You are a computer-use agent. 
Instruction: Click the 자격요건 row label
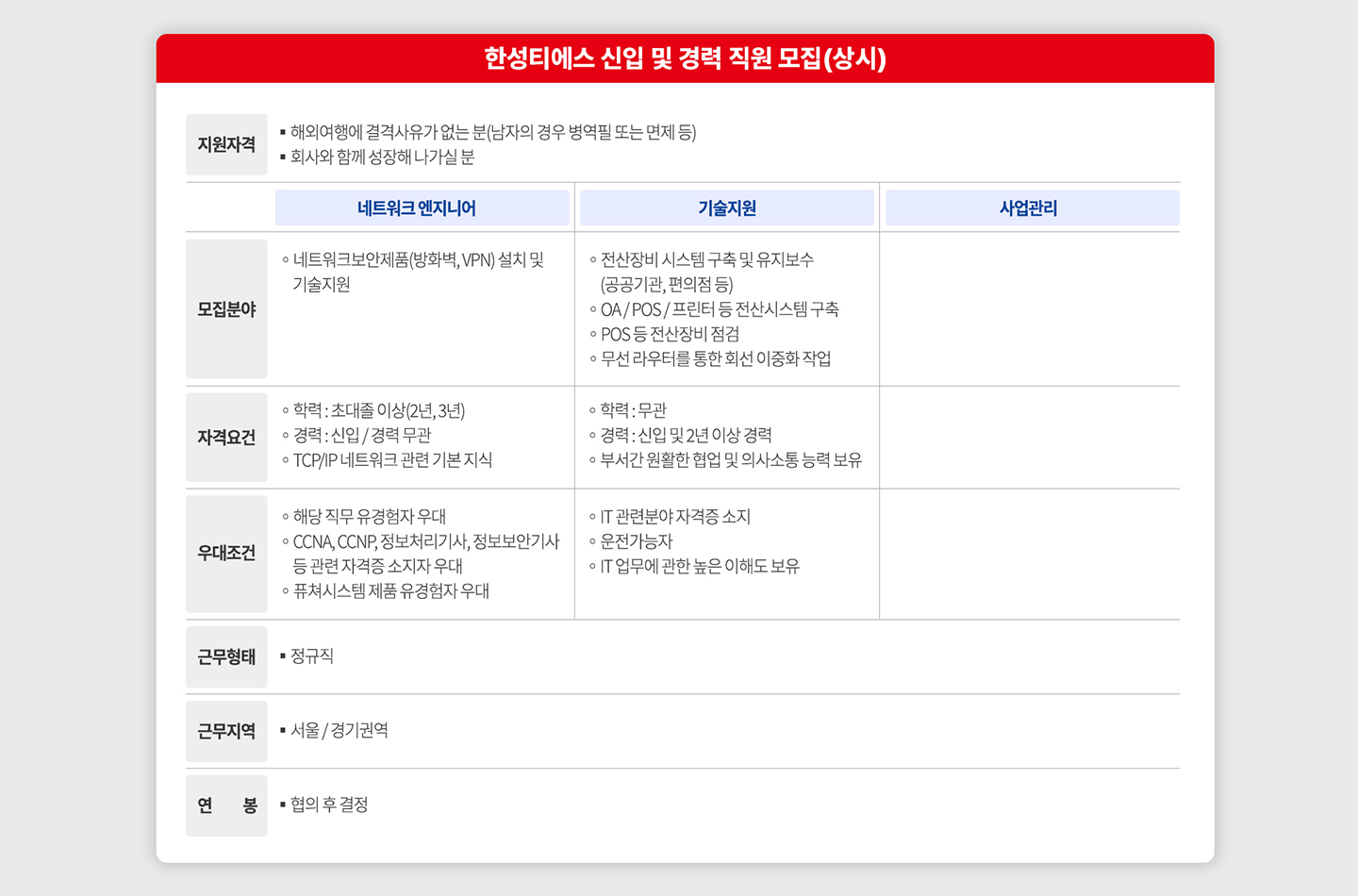pyautogui.click(x=226, y=438)
